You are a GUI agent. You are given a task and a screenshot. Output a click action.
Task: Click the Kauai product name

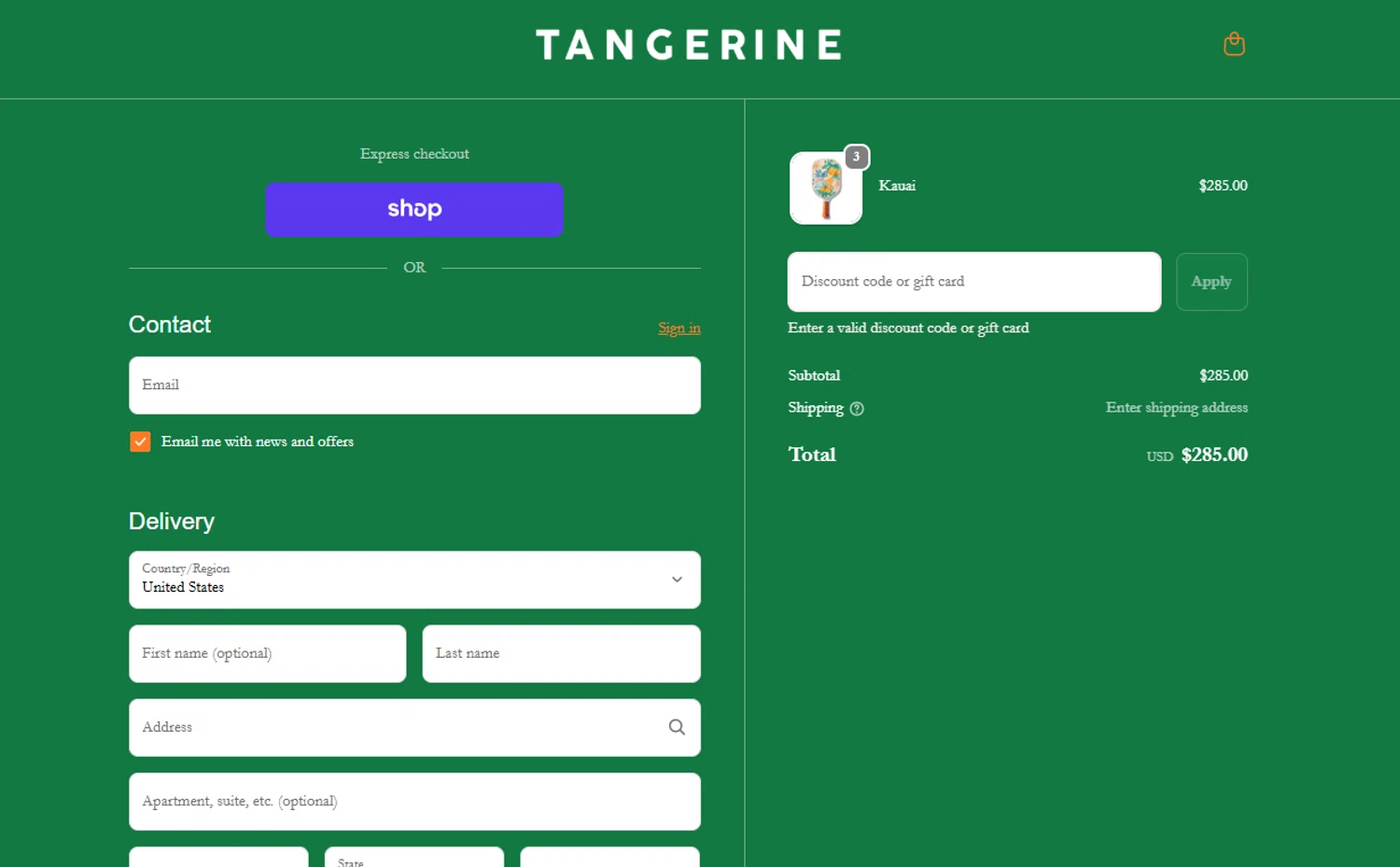[897, 186]
